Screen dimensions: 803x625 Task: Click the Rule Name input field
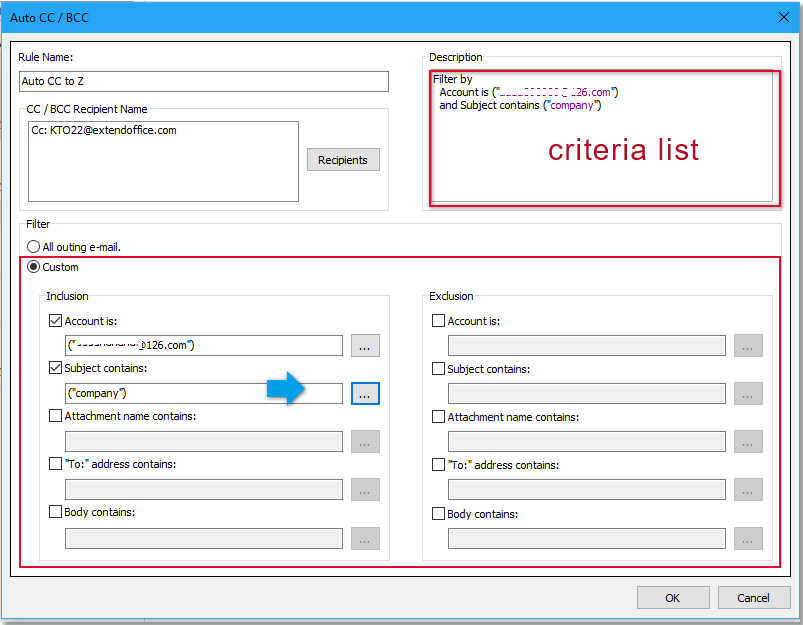pos(204,81)
